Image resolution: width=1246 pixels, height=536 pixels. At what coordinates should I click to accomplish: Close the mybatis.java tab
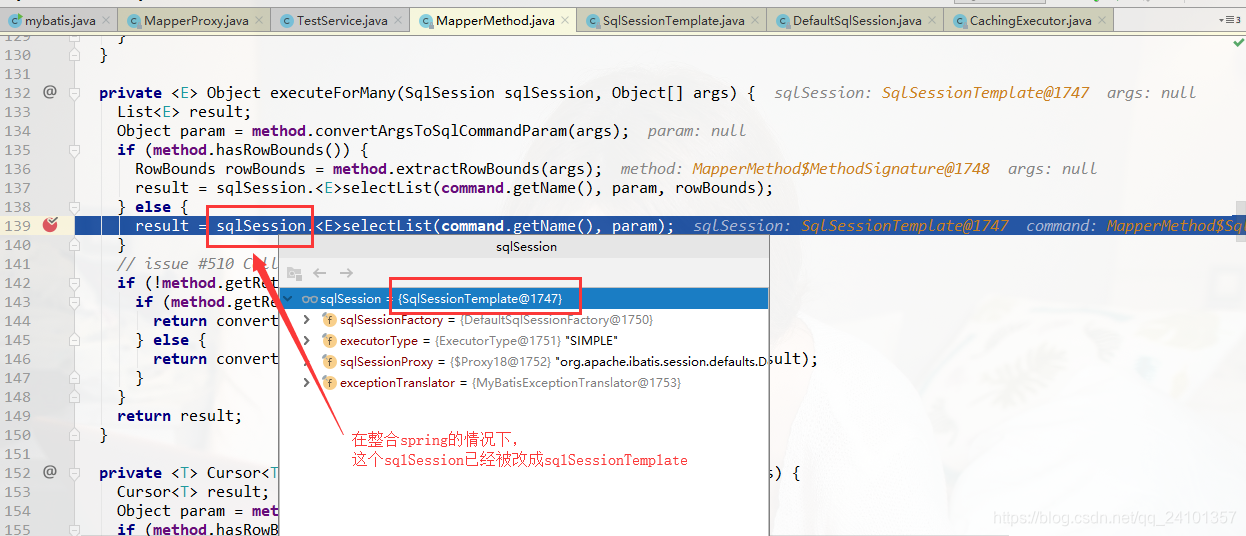[x=105, y=21]
